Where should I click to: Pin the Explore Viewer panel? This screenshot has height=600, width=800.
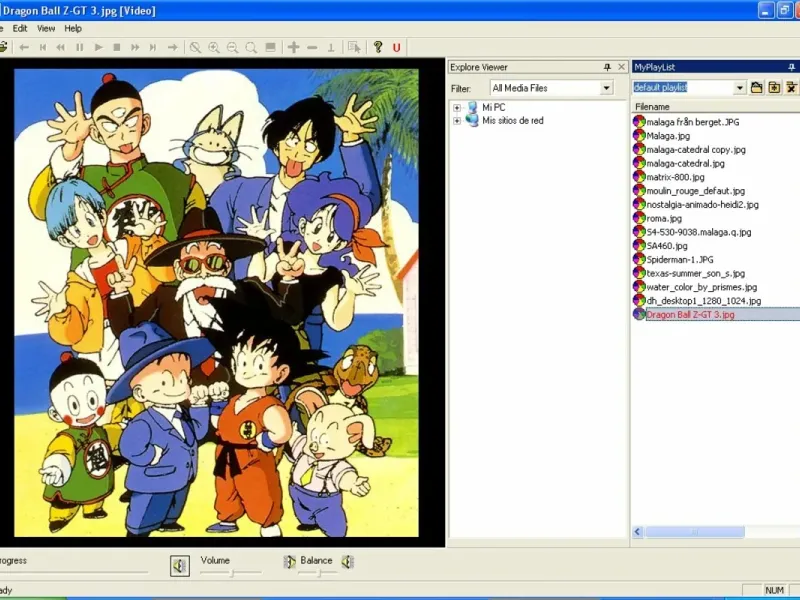click(x=607, y=67)
